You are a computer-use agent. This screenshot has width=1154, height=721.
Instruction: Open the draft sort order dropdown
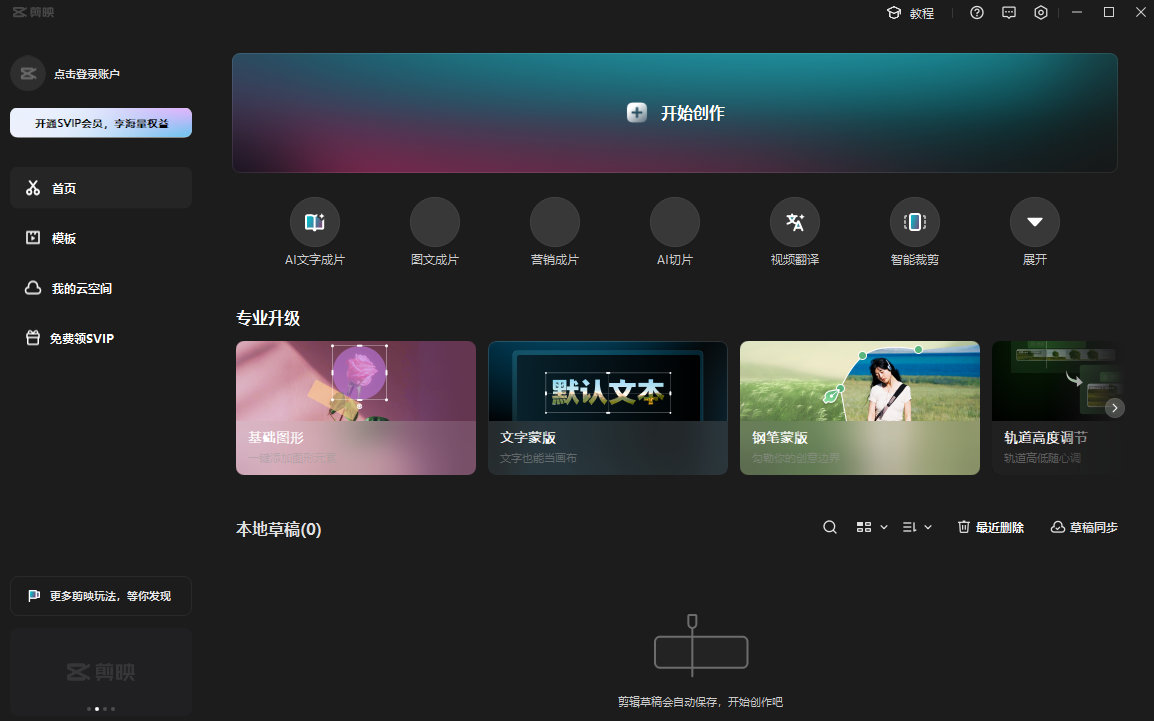coord(916,526)
